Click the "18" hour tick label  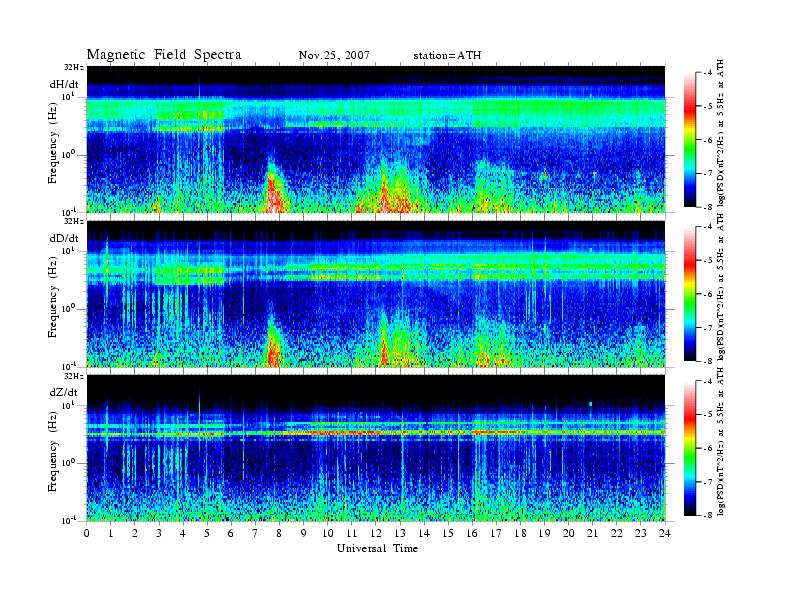520,534
